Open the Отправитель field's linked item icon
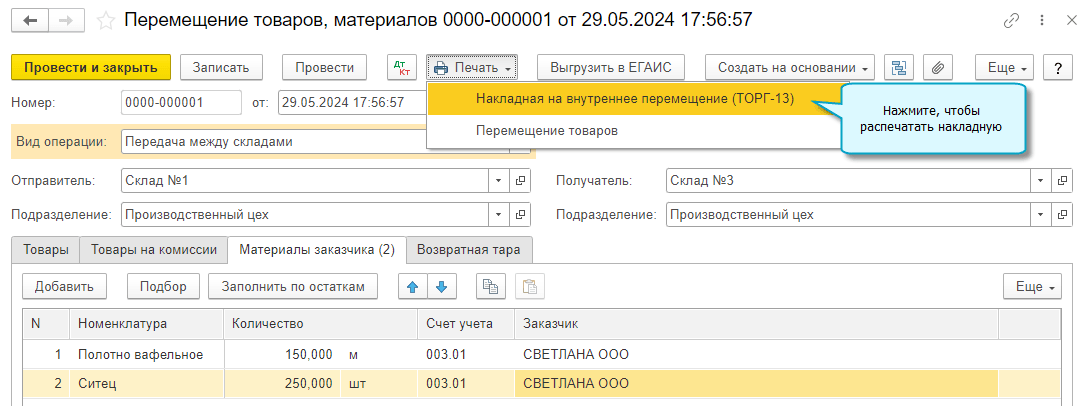 tap(521, 181)
